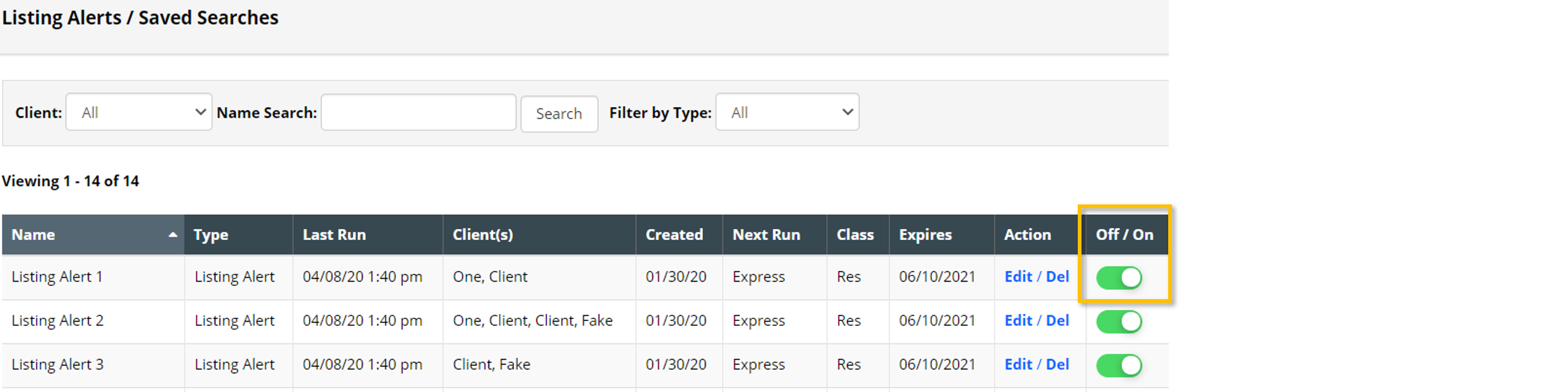Expand the Filter by Type dropdown
The width and height of the screenshot is (1568, 392).
coord(786,112)
